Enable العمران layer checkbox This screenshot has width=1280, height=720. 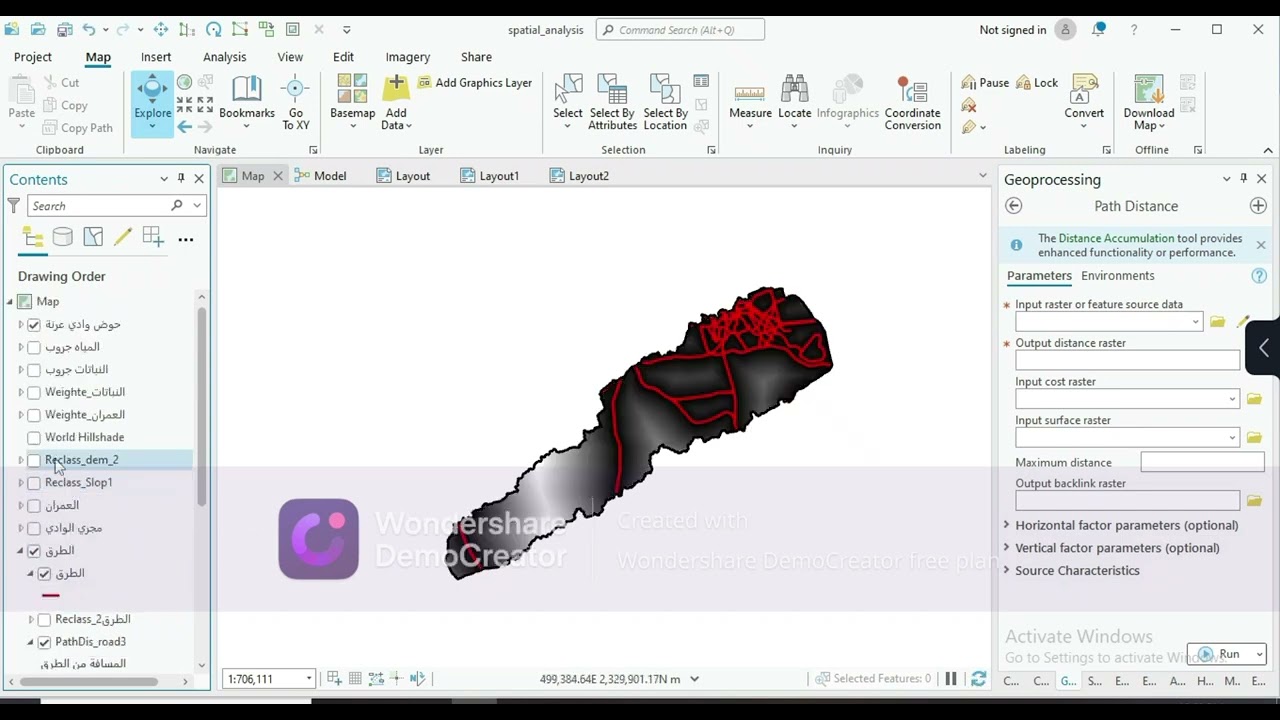tap(34, 505)
